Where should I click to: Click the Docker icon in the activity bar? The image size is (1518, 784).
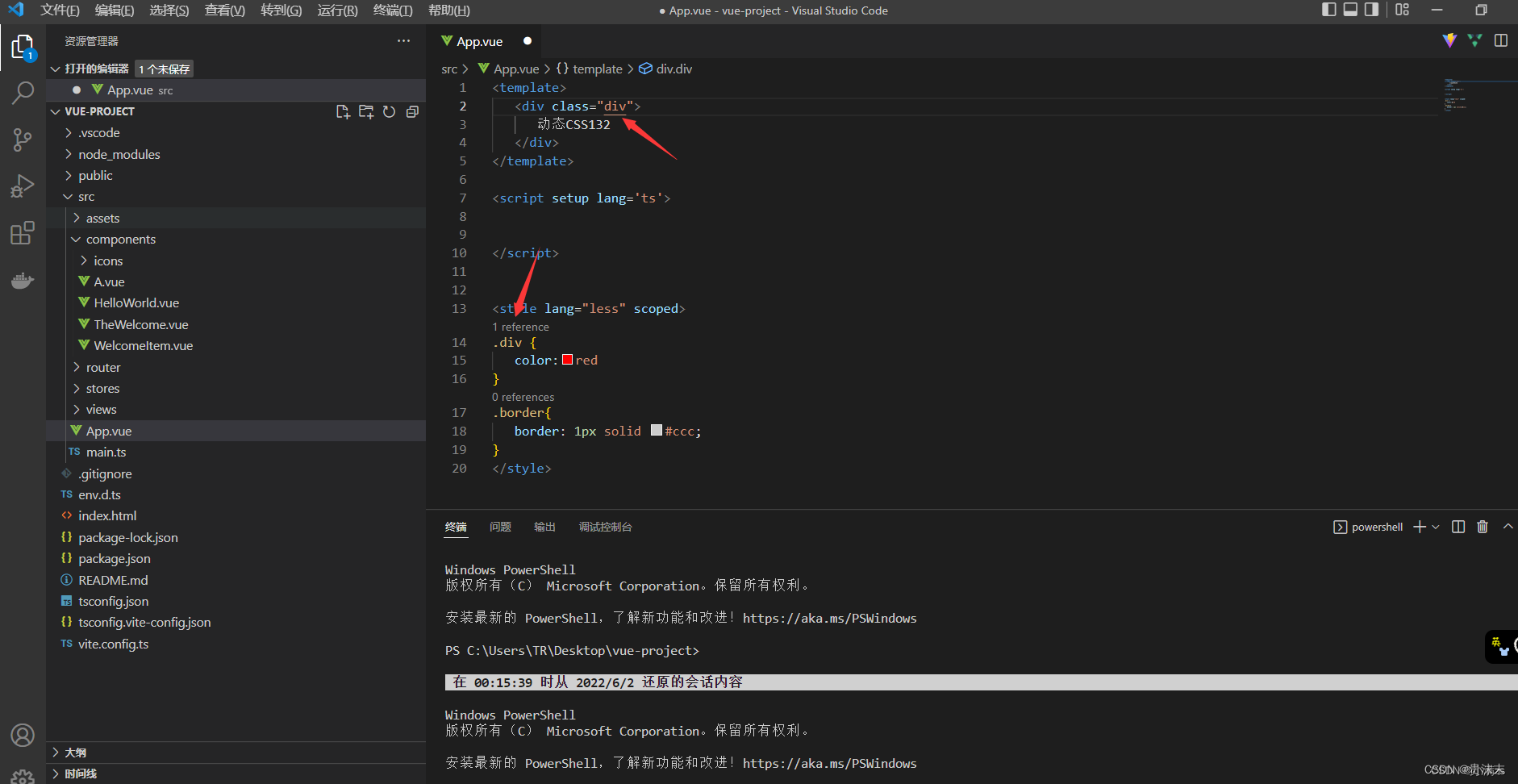point(23,280)
